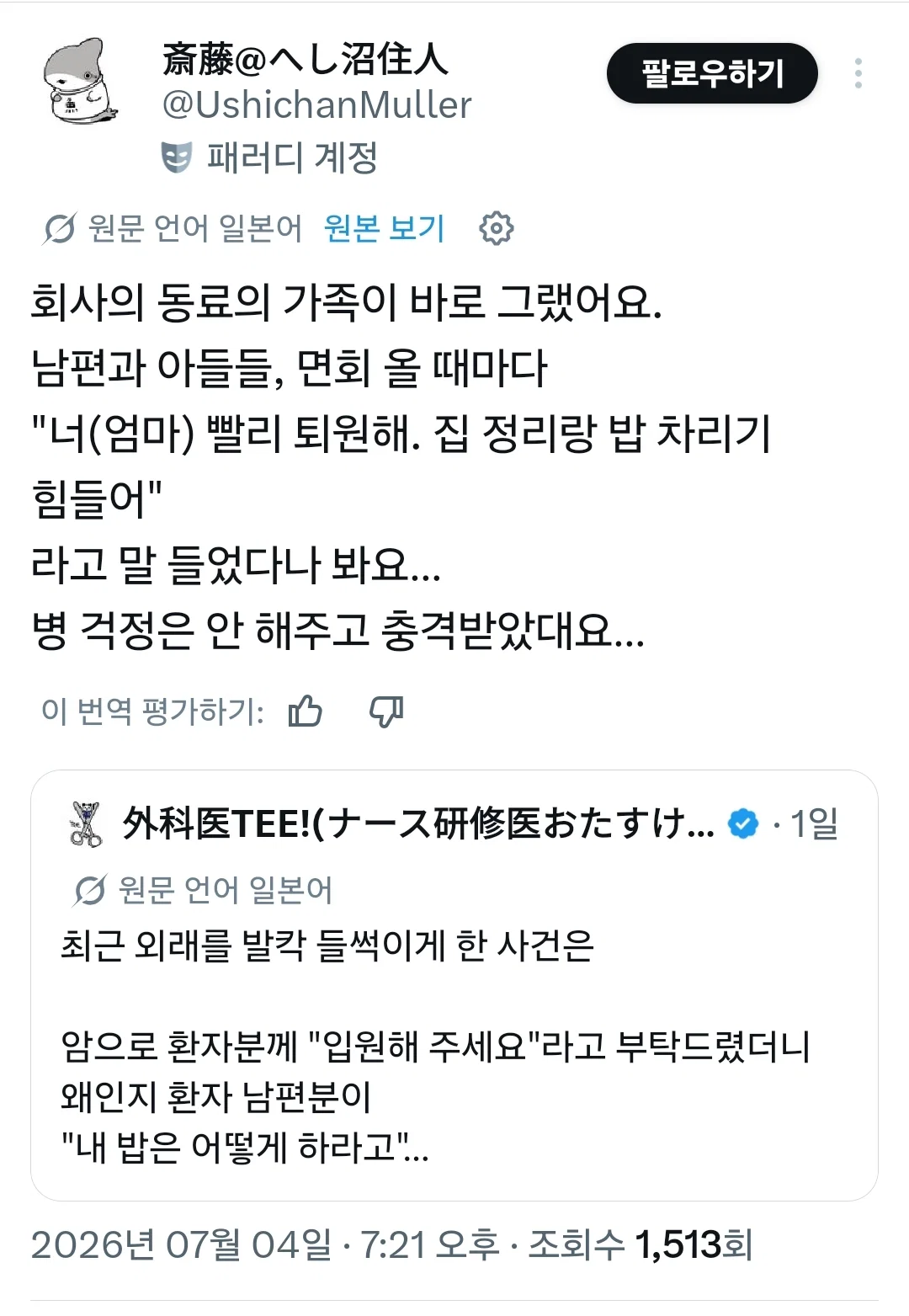Open the quoted tweet author's scissors avatar
Image resolution: width=909 pixels, height=1316 pixels.
click(x=85, y=824)
